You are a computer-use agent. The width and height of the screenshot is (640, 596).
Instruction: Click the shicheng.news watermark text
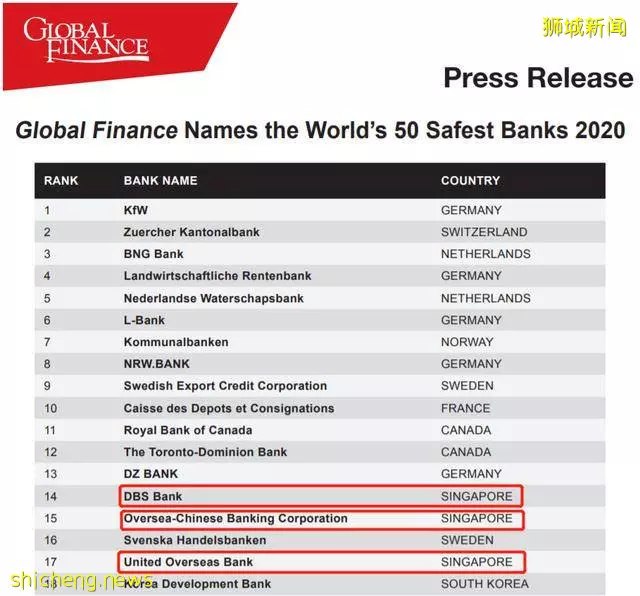click(x=81, y=580)
